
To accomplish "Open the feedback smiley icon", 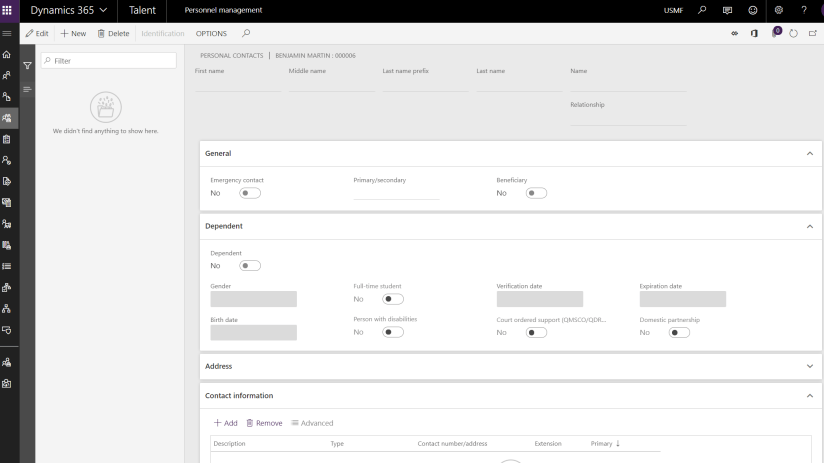I will point(753,10).
